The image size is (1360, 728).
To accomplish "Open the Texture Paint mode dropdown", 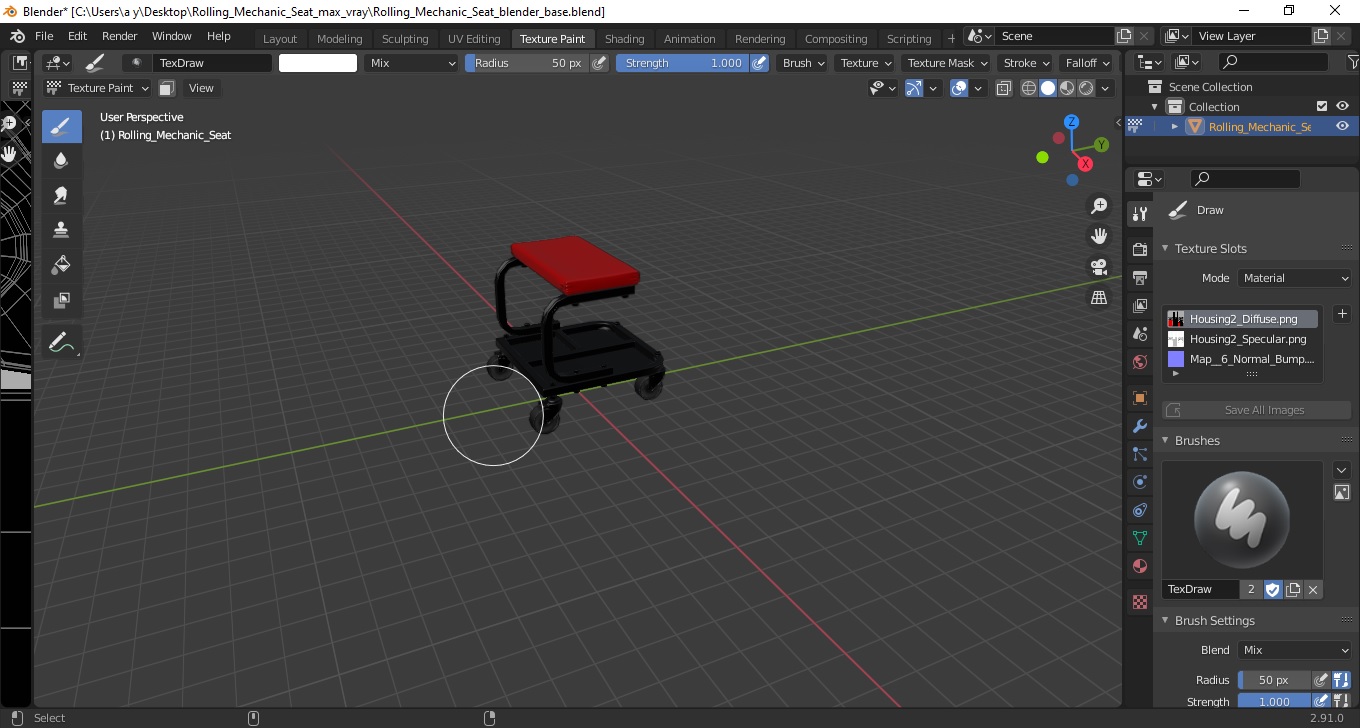I will click(x=98, y=88).
